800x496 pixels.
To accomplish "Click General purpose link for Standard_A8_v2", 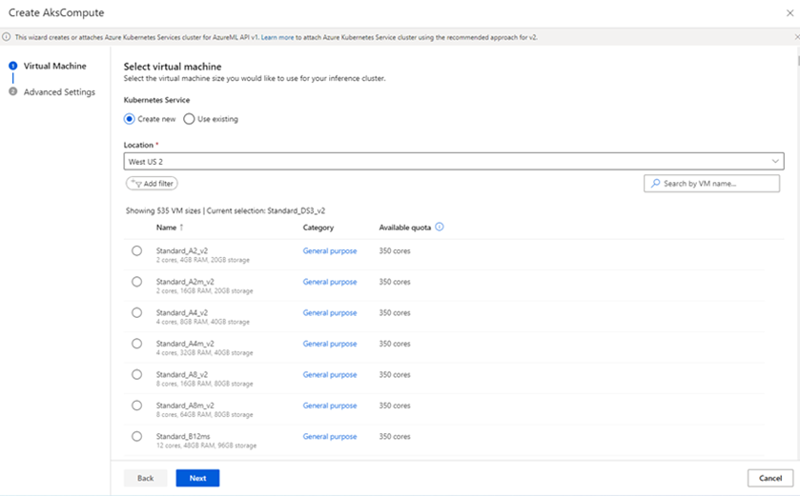I will 329,374.
